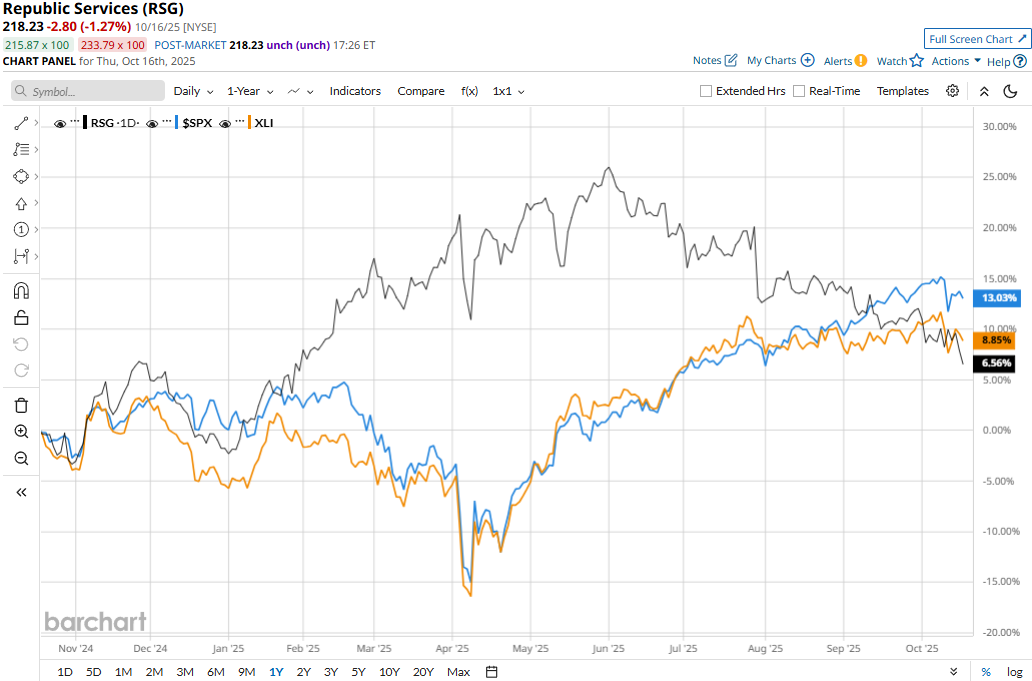Open Templates menu
The height and width of the screenshot is (681, 1032).
point(902,91)
